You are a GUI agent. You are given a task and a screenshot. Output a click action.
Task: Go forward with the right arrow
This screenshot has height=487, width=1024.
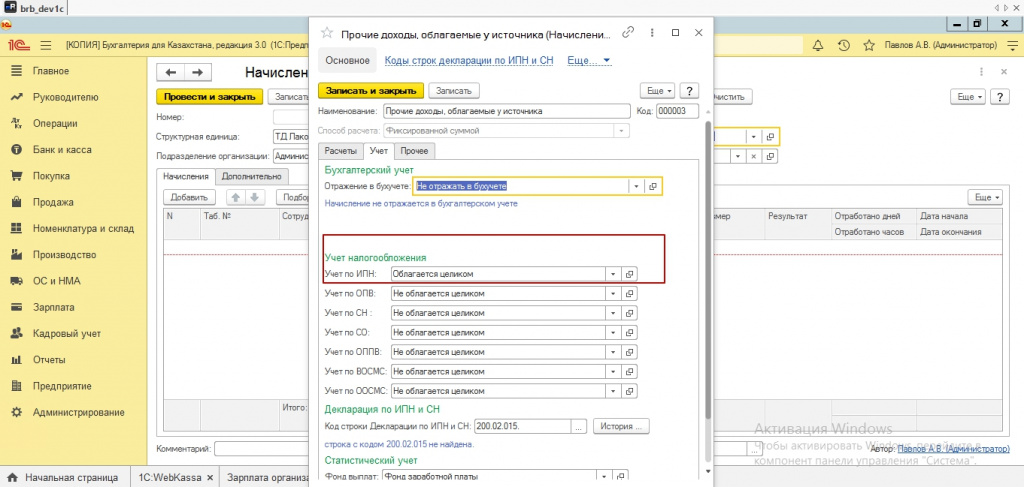click(197, 72)
